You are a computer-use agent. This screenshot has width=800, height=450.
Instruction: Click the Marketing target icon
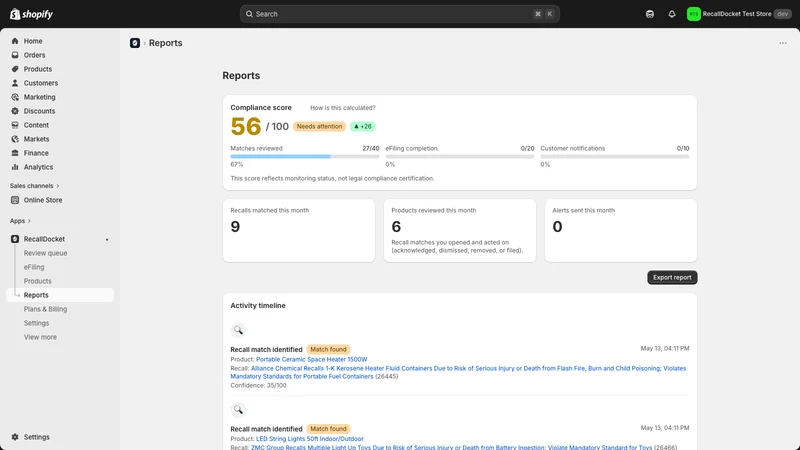pyautogui.click(x=15, y=97)
